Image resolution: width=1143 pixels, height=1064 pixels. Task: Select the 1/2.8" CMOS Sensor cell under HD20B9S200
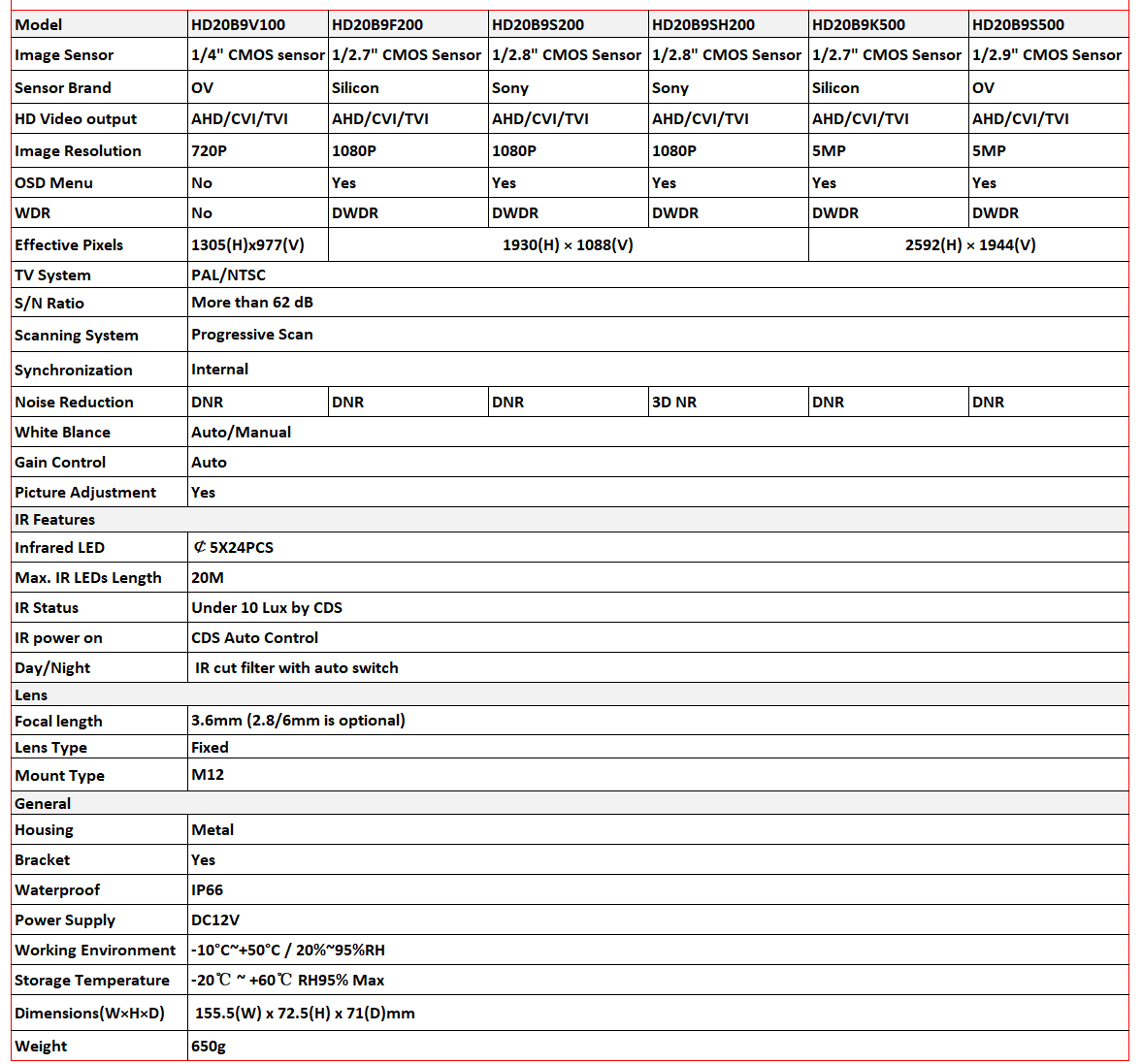(567, 55)
